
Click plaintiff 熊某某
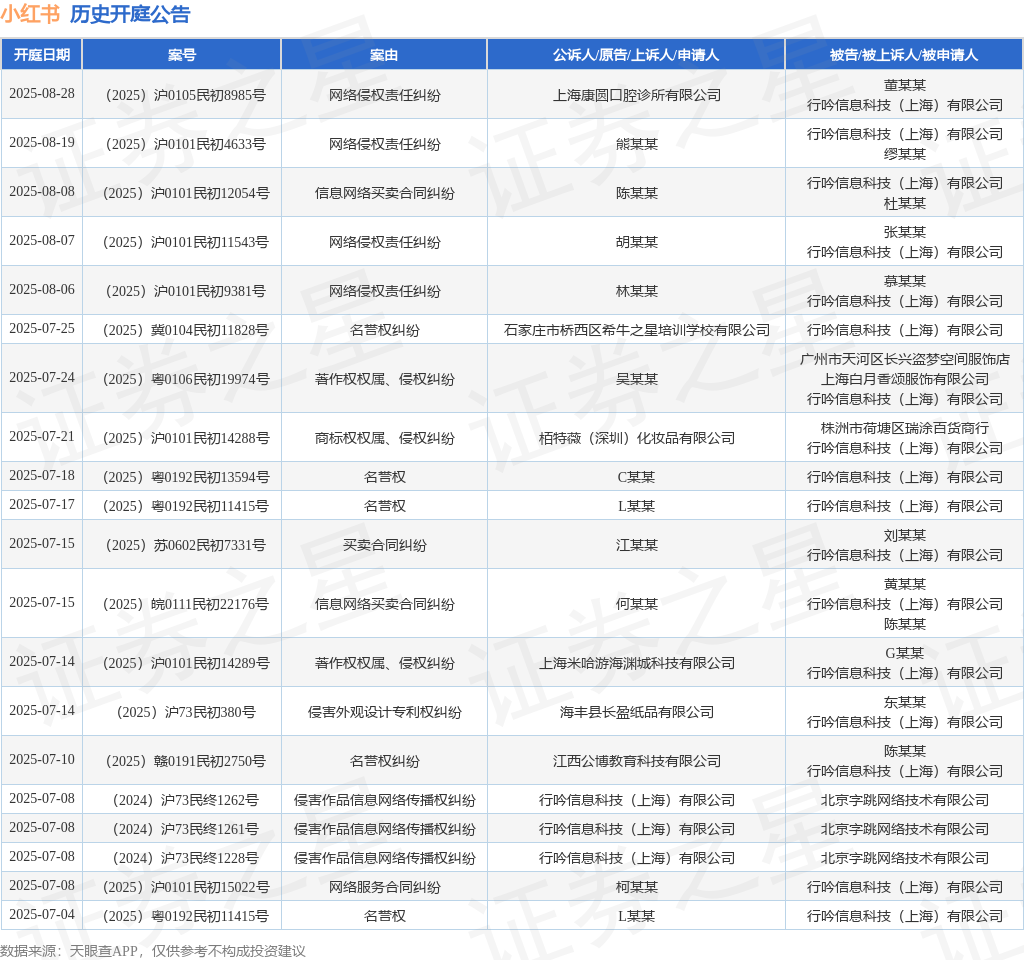click(637, 144)
